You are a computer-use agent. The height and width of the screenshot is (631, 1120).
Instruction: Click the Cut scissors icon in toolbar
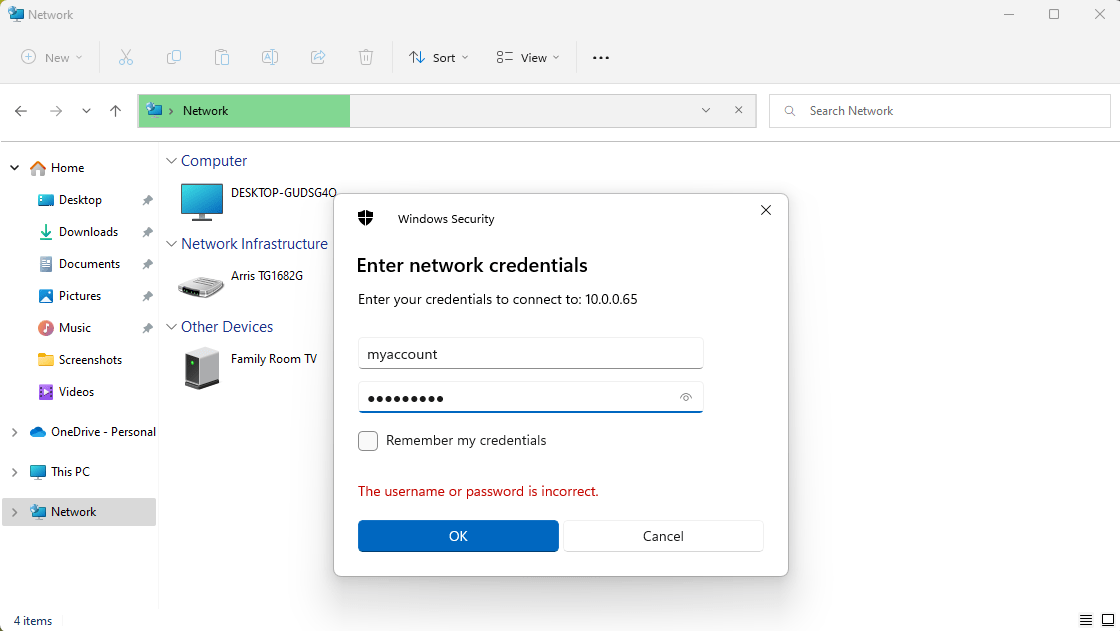click(x=126, y=57)
